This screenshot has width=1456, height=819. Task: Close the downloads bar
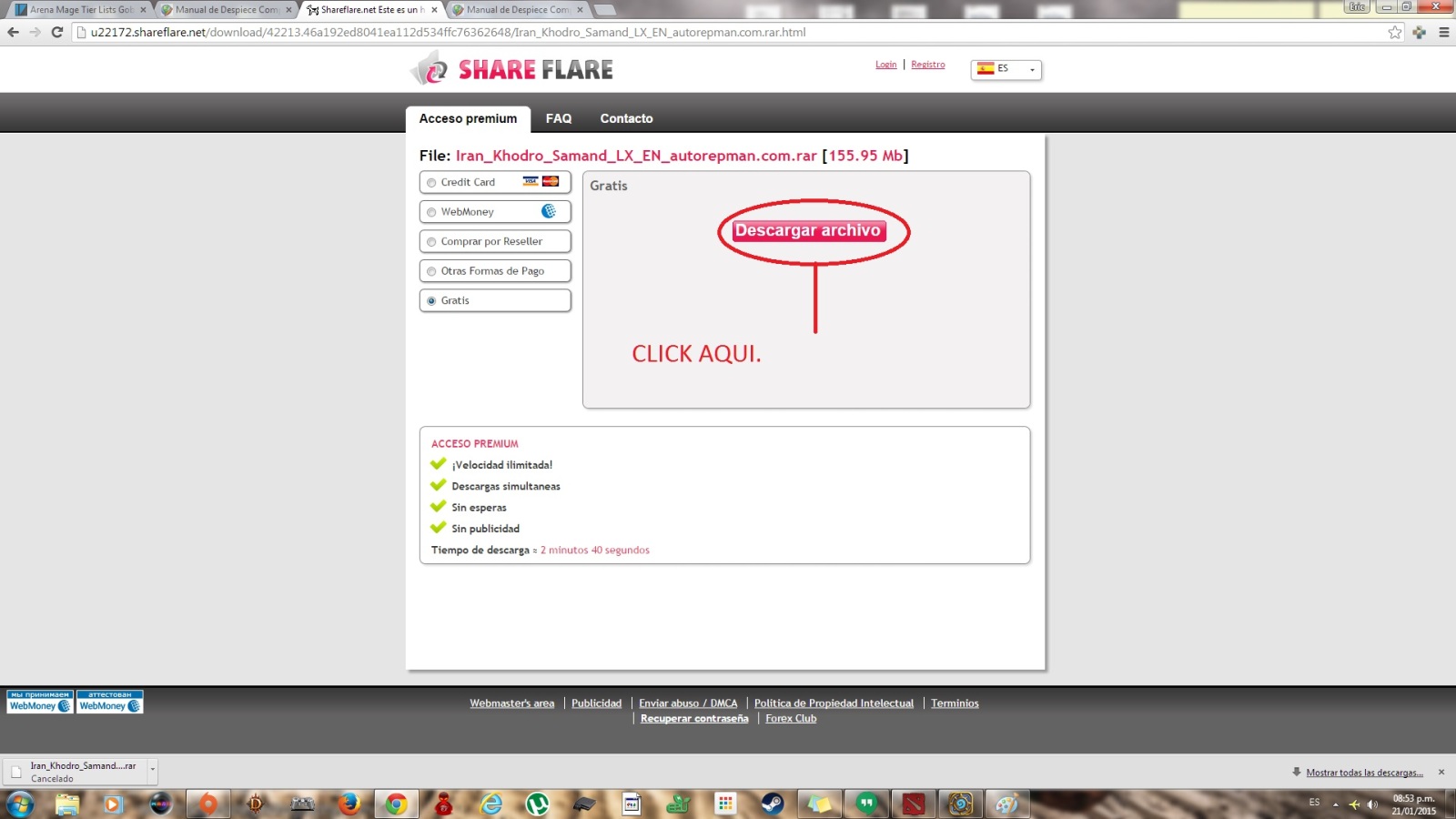1441,772
